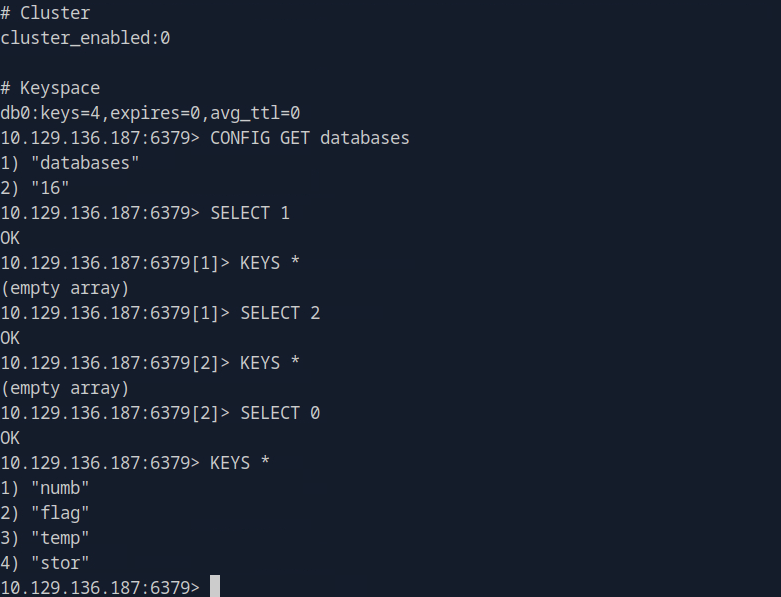This screenshot has height=597, width=781.
Task: Click the SELECT 0 command text
Action: 280,413
